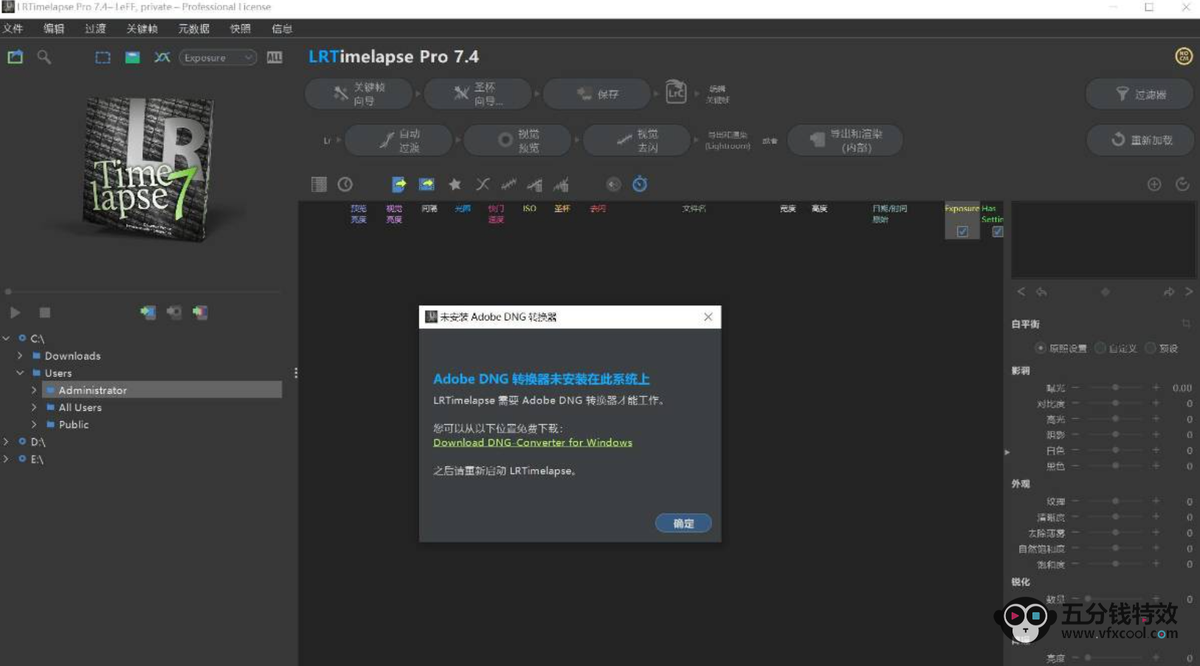This screenshot has width=1200, height=666.
Task: Click the stop button under the preview
Action: point(44,313)
